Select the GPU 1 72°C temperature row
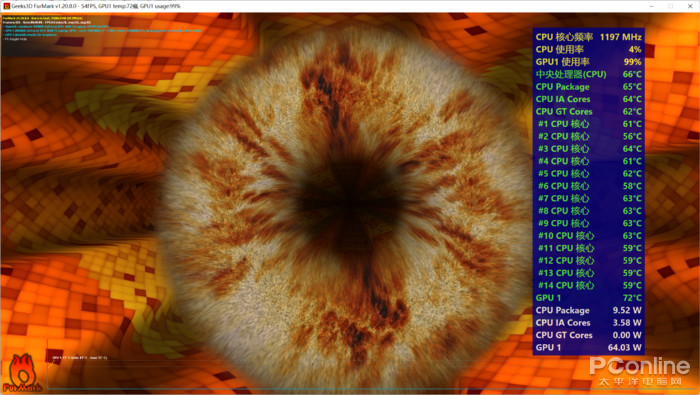Image resolution: width=700 pixels, height=395 pixels. (x=588, y=298)
